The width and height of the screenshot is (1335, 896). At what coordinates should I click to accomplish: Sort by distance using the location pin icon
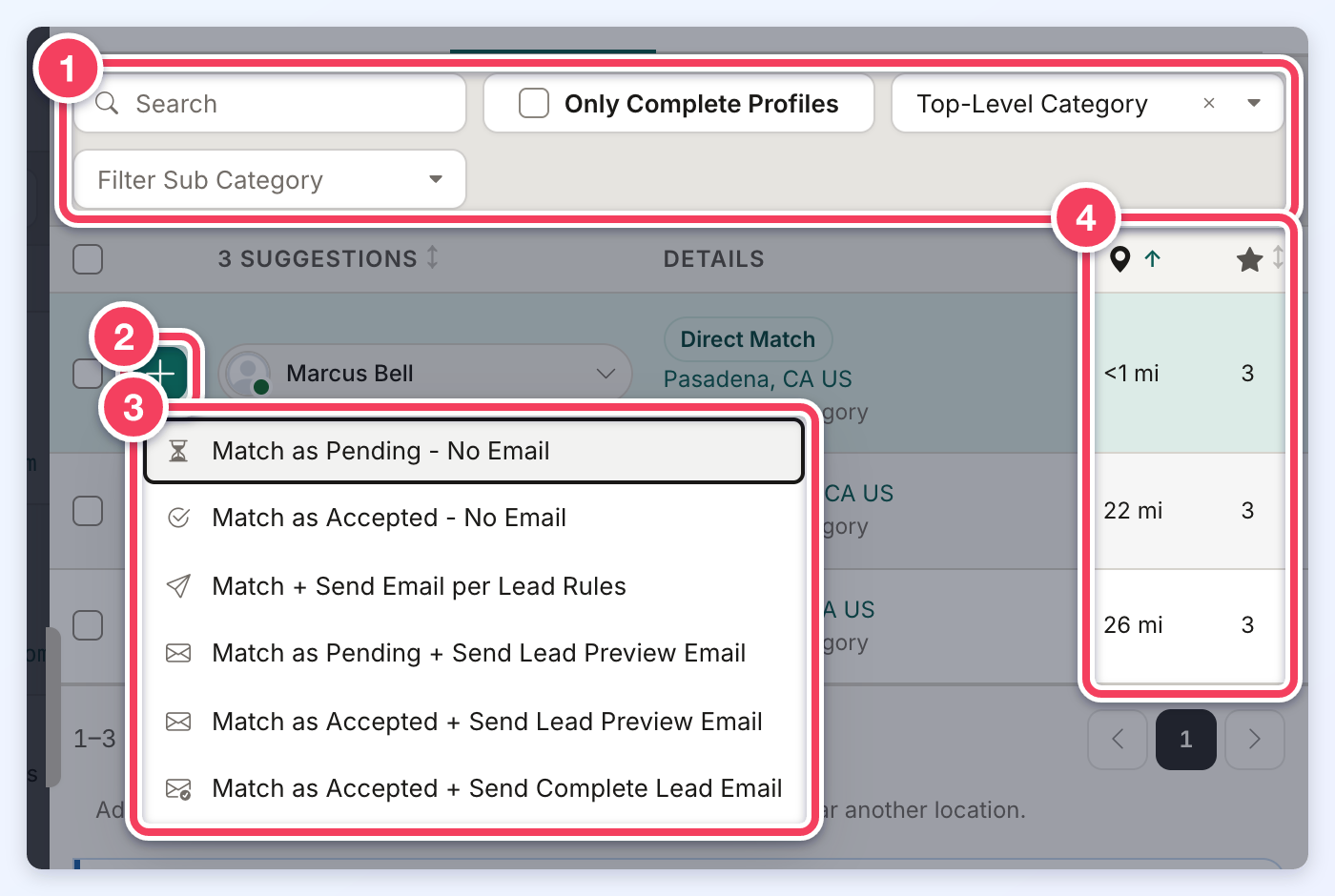pyautogui.click(x=1120, y=258)
